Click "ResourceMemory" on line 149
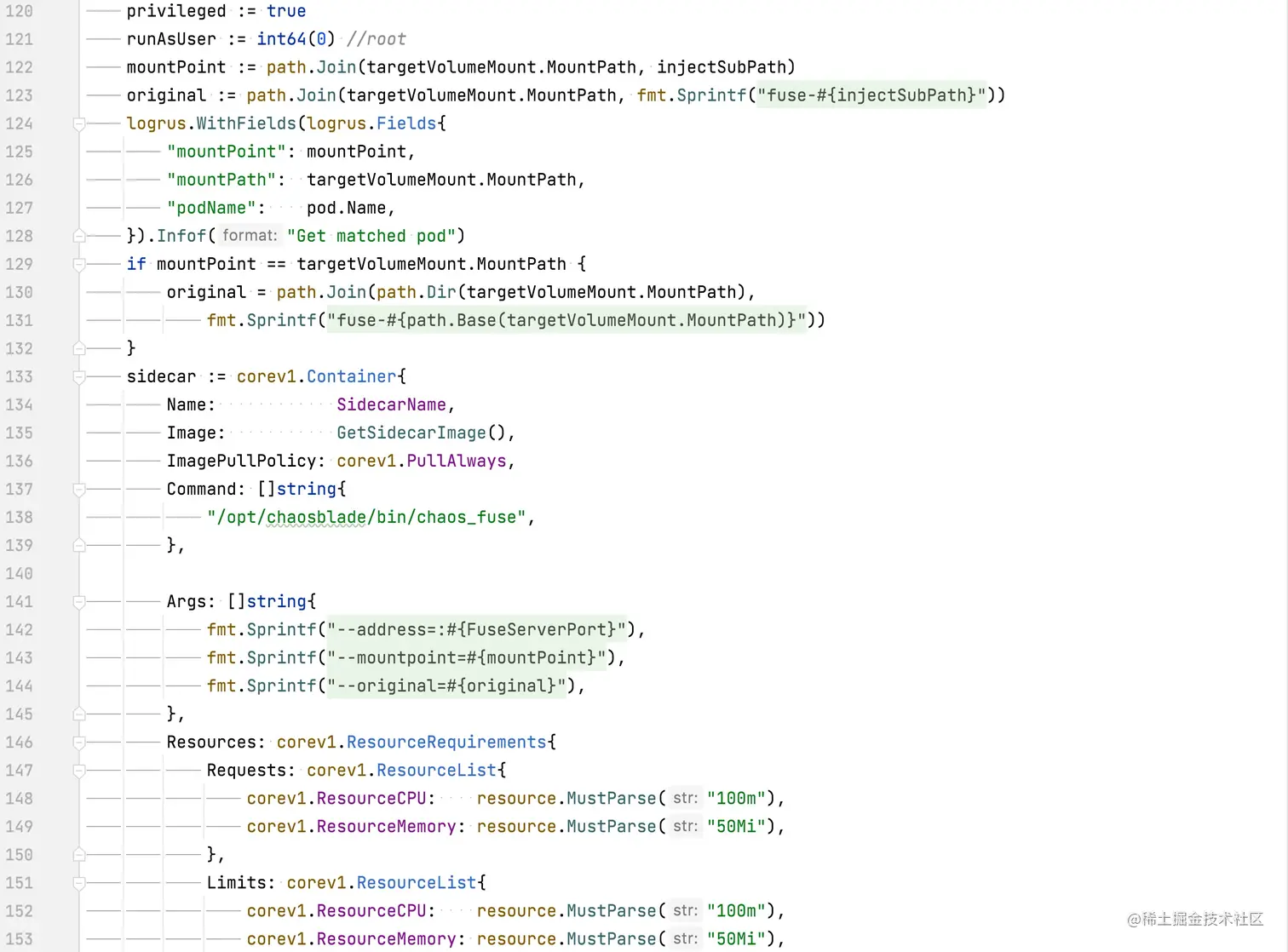 pyautogui.click(x=387, y=826)
